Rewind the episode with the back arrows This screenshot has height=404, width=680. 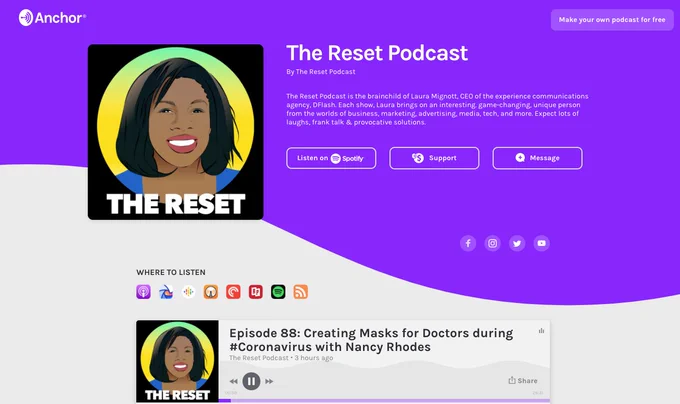233,381
